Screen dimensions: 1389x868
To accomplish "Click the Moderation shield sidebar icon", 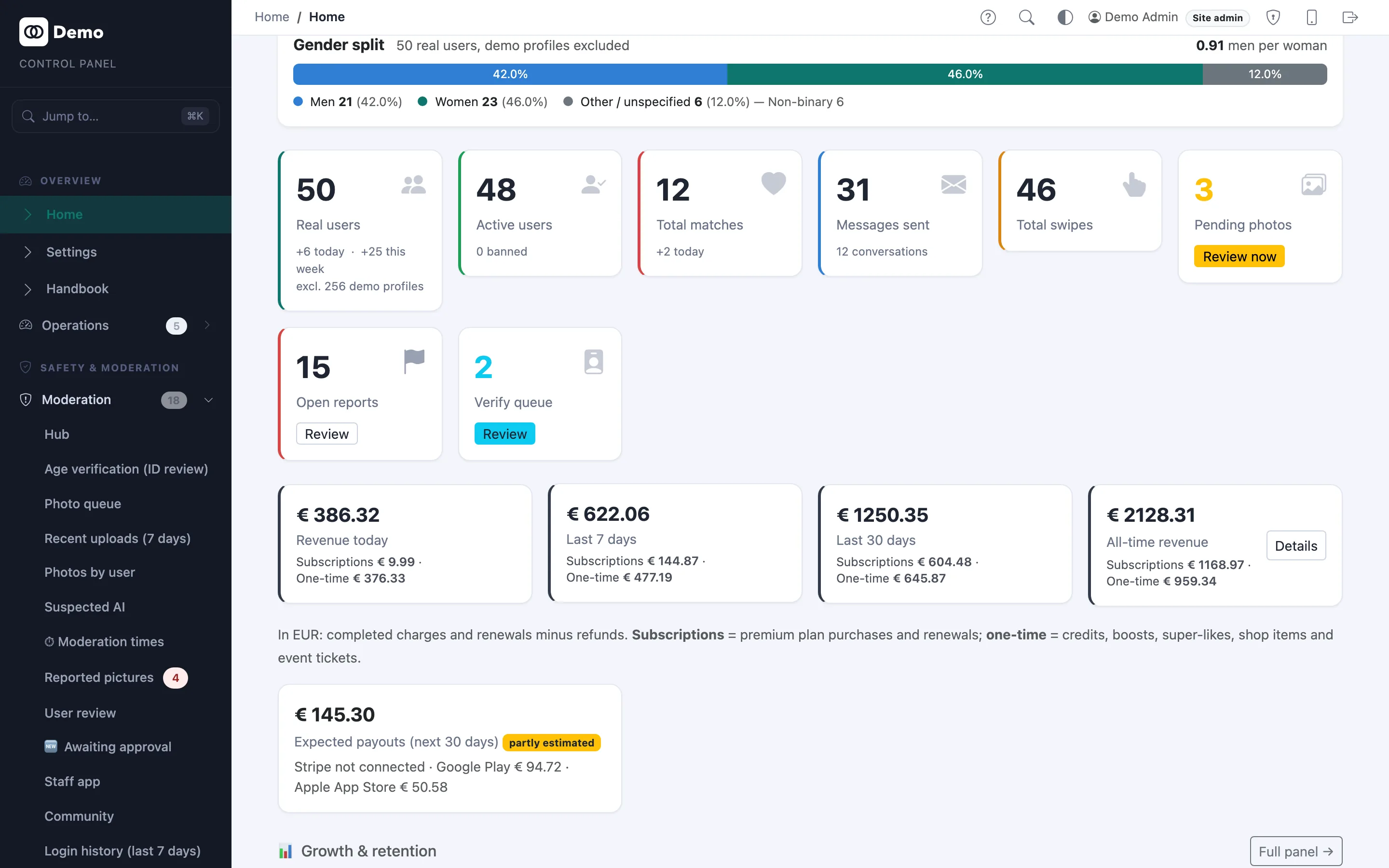I will point(26,400).
